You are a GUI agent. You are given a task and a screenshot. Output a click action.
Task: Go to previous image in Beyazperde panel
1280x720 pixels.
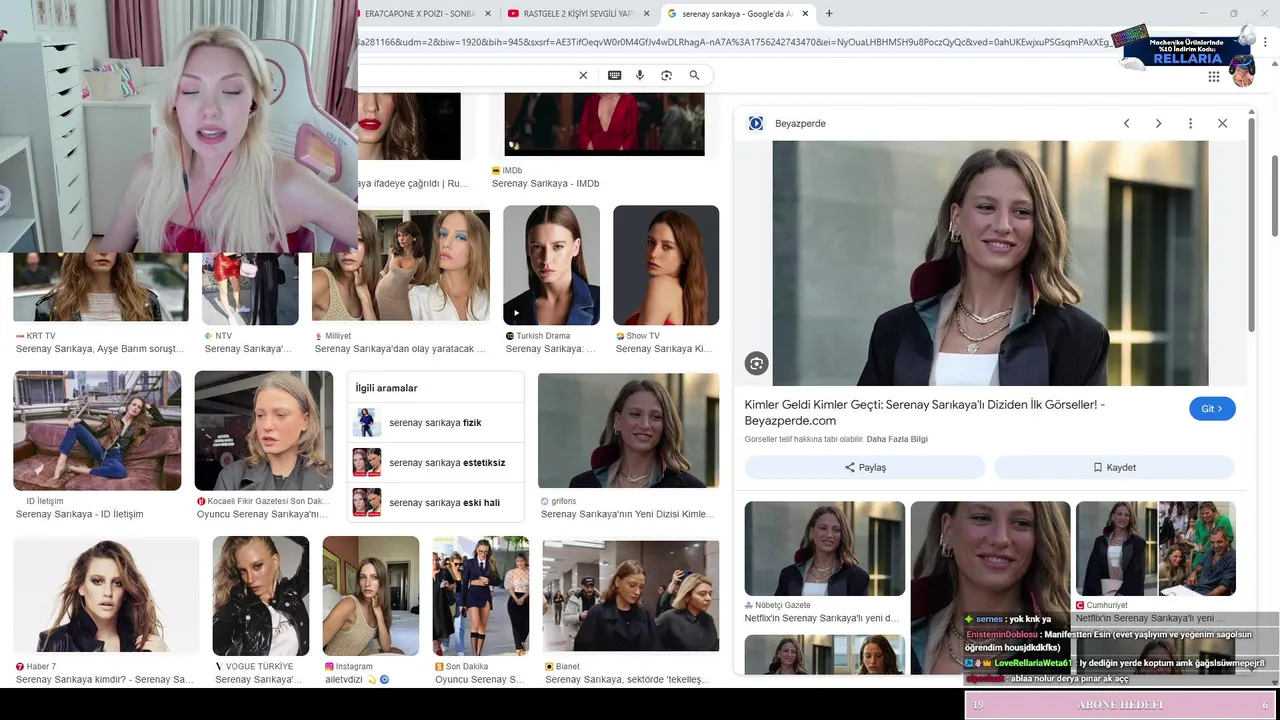pyautogui.click(x=1126, y=123)
